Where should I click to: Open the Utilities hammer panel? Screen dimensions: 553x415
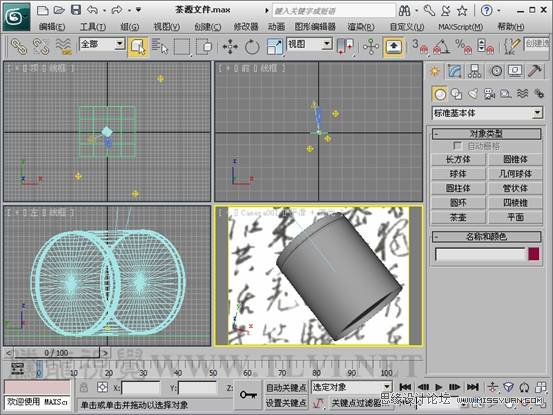534,72
